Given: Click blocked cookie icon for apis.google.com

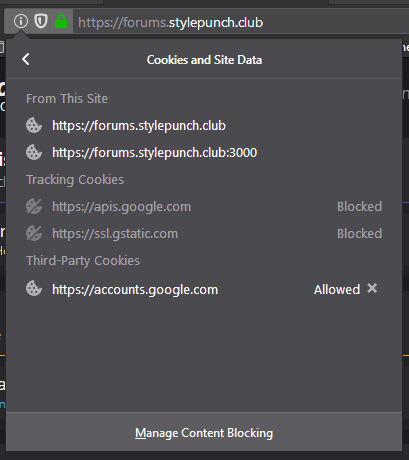Looking at the screenshot, I should pos(34,207).
